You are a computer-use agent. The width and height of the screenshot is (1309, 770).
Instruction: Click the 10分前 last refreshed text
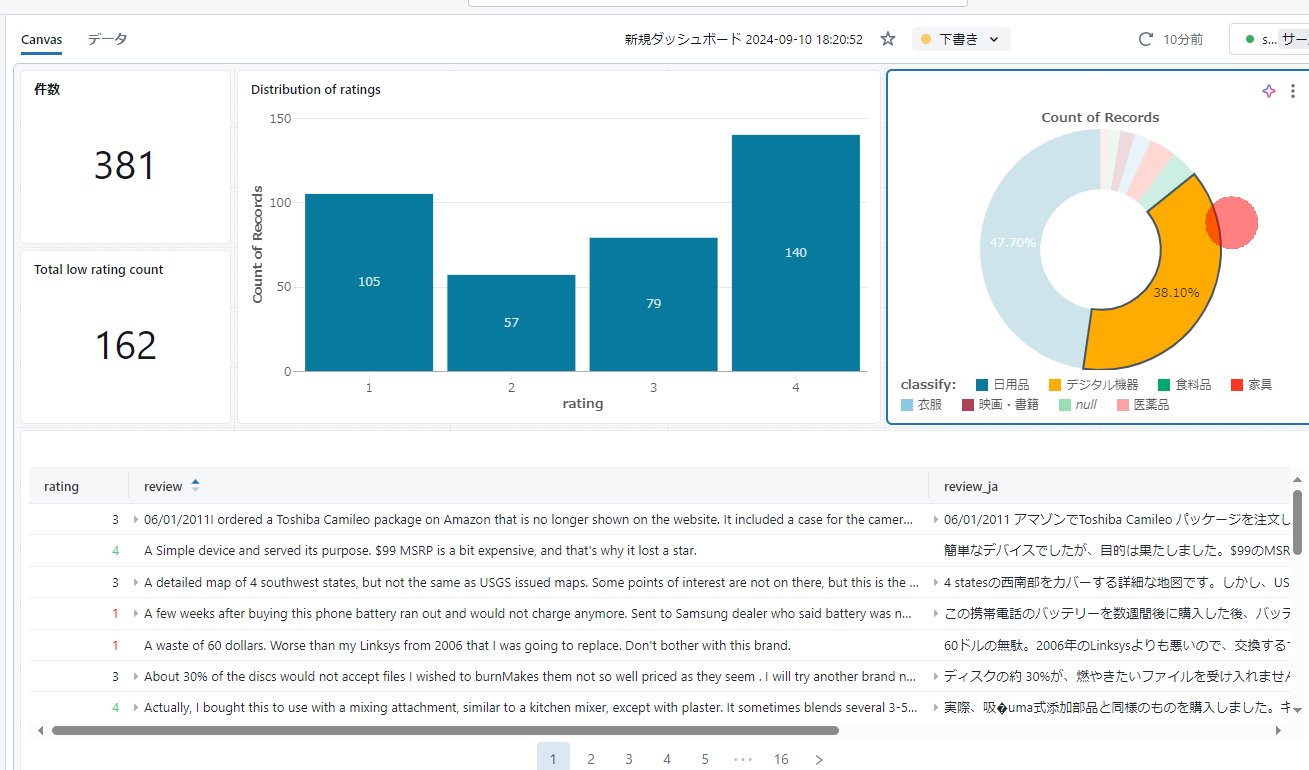point(1183,39)
